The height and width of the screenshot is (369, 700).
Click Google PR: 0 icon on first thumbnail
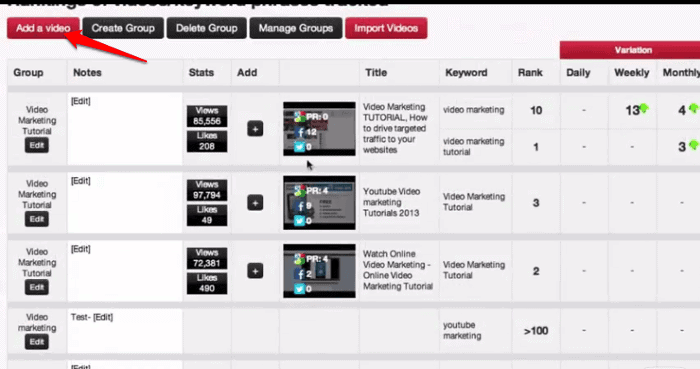point(300,117)
